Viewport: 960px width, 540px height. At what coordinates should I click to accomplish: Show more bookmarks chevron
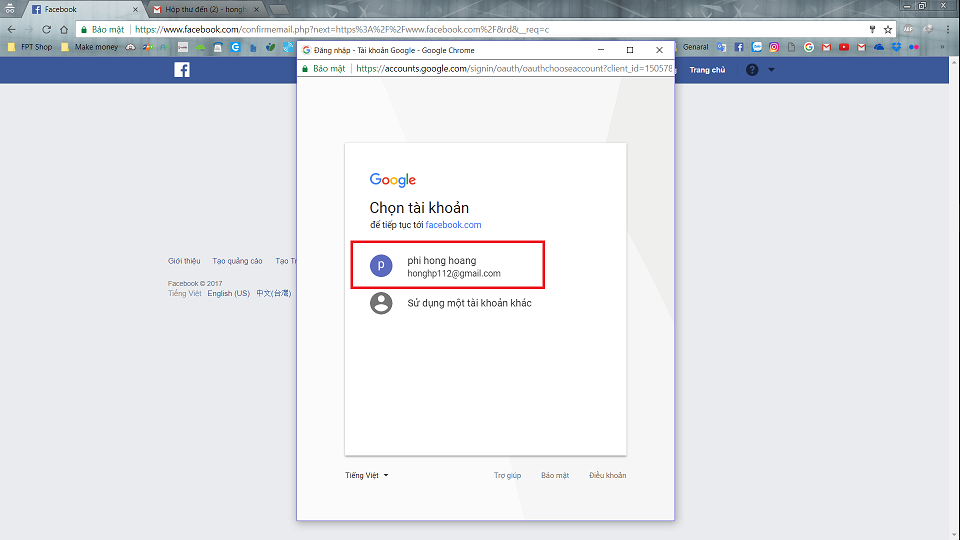943,47
